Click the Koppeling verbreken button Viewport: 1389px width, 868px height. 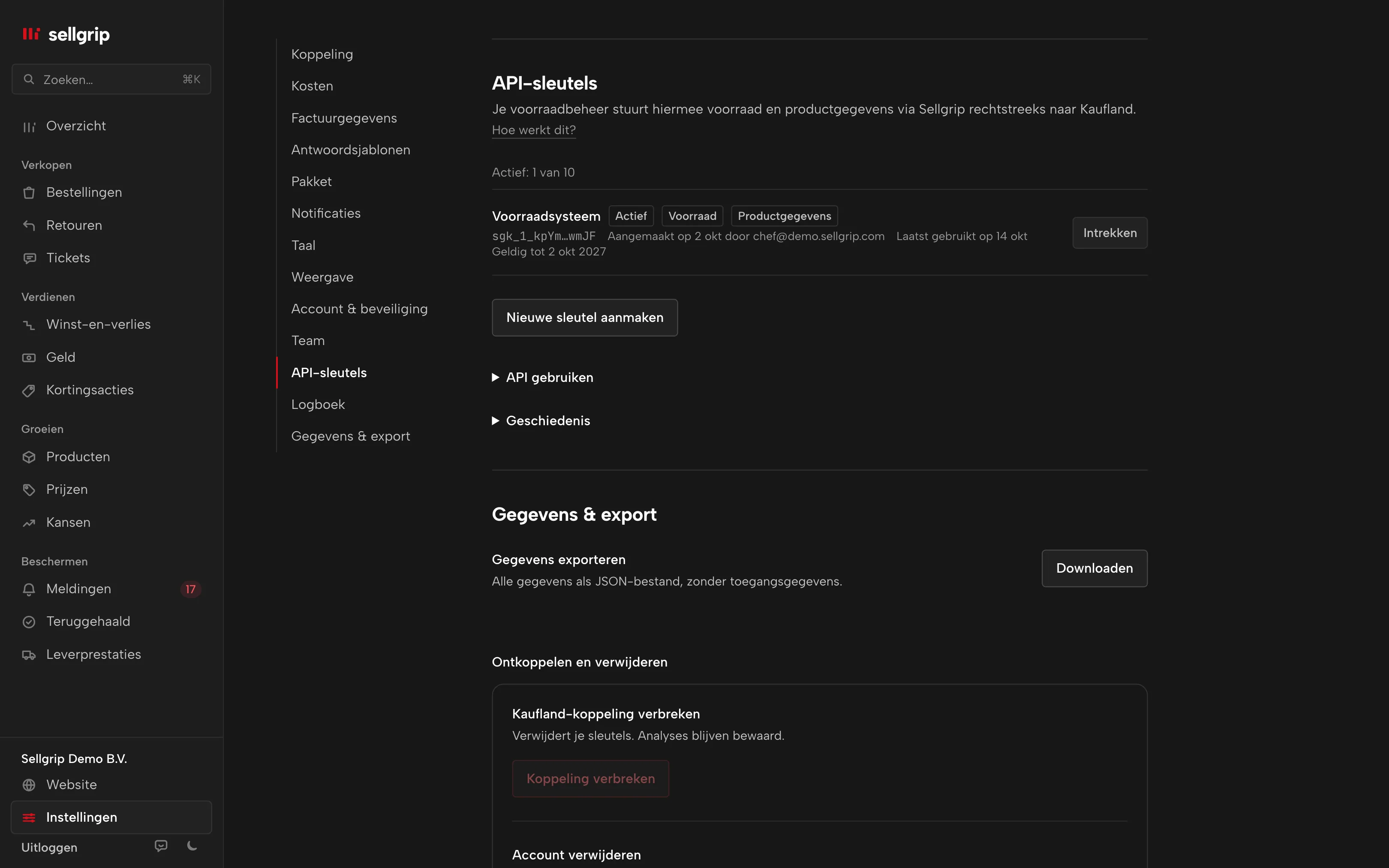(x=591, y=778)
